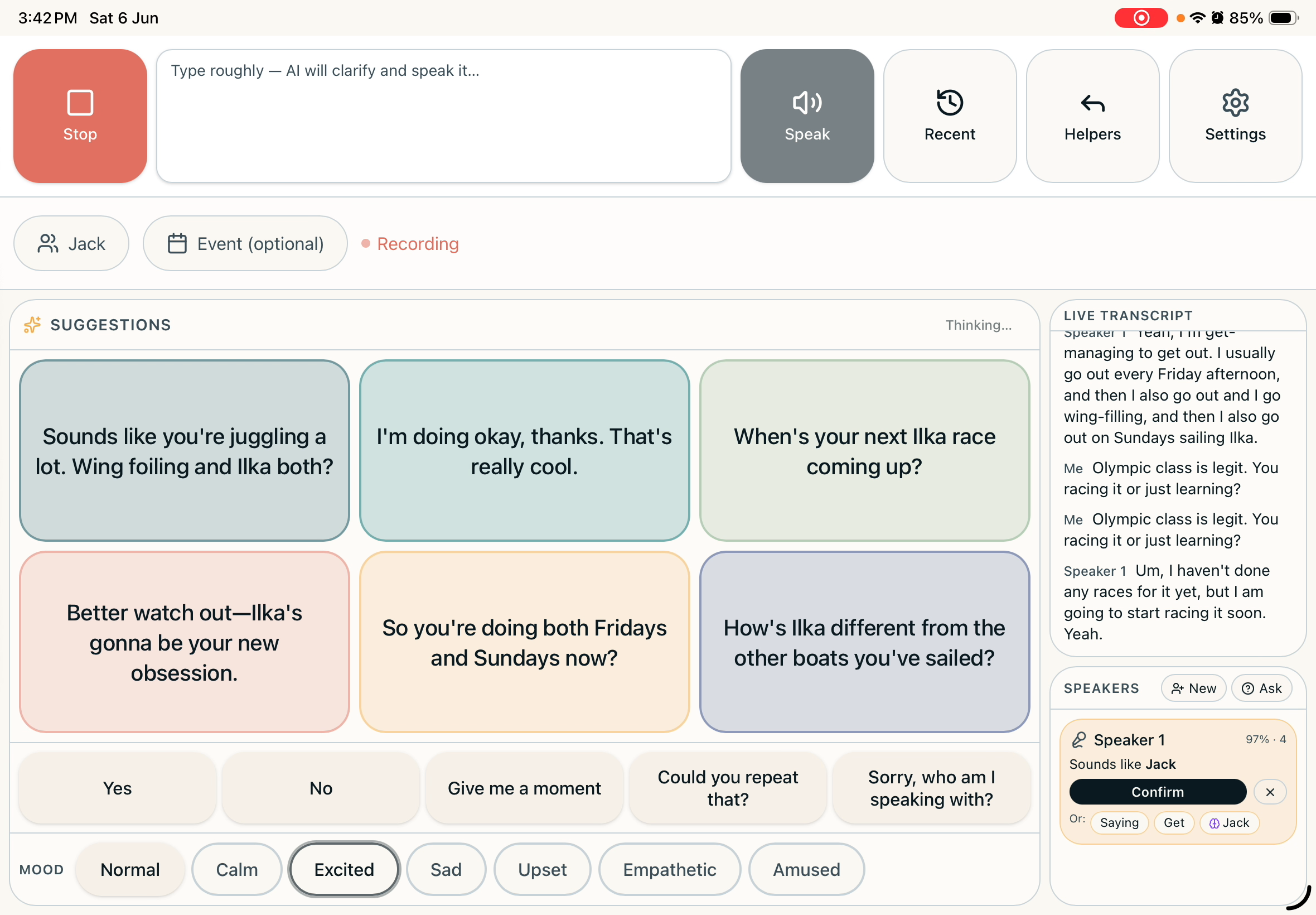Tap the people icon beside Jack
The height and width of the screenshot is (915, 1316).
tap(48, 244)
